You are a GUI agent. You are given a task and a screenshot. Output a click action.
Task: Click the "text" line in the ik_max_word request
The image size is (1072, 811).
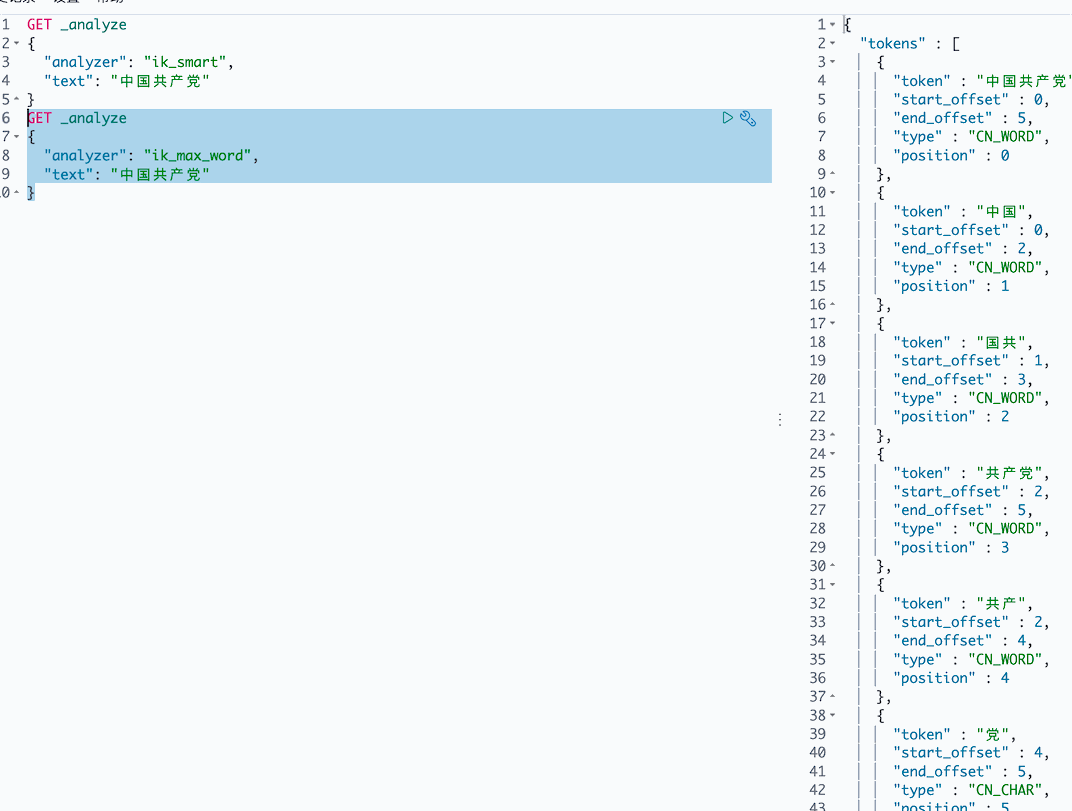click(126, 174)
